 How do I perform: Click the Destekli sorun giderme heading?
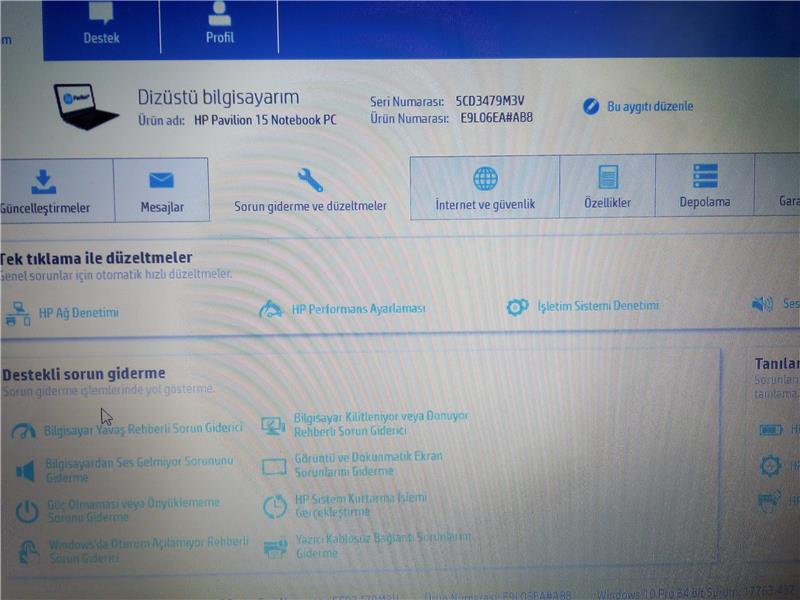point(84,374)
